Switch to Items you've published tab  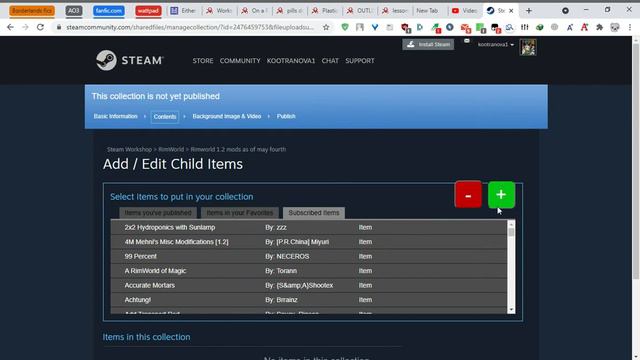pos(158,213)
